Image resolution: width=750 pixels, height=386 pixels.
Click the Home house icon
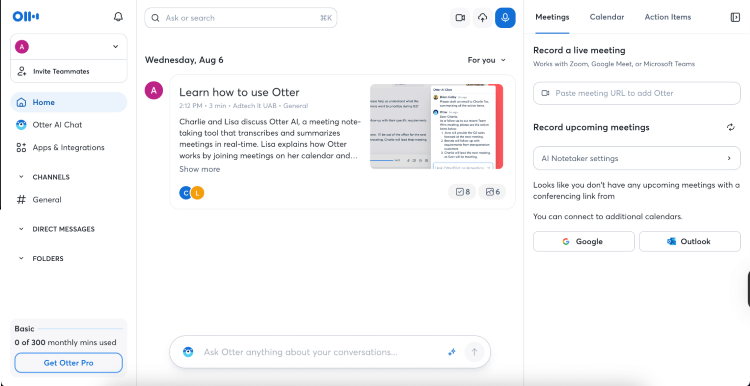(x=21, y=102)
